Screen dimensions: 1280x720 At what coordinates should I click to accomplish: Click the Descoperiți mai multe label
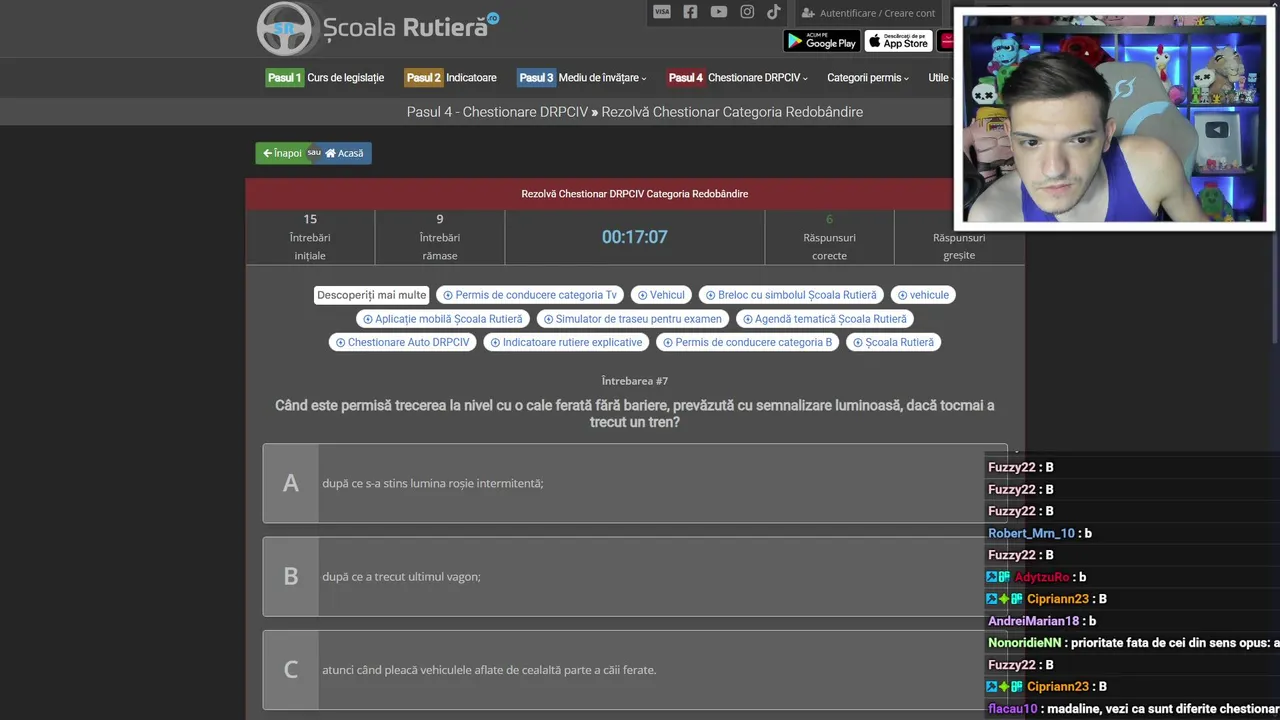point(371,295)
